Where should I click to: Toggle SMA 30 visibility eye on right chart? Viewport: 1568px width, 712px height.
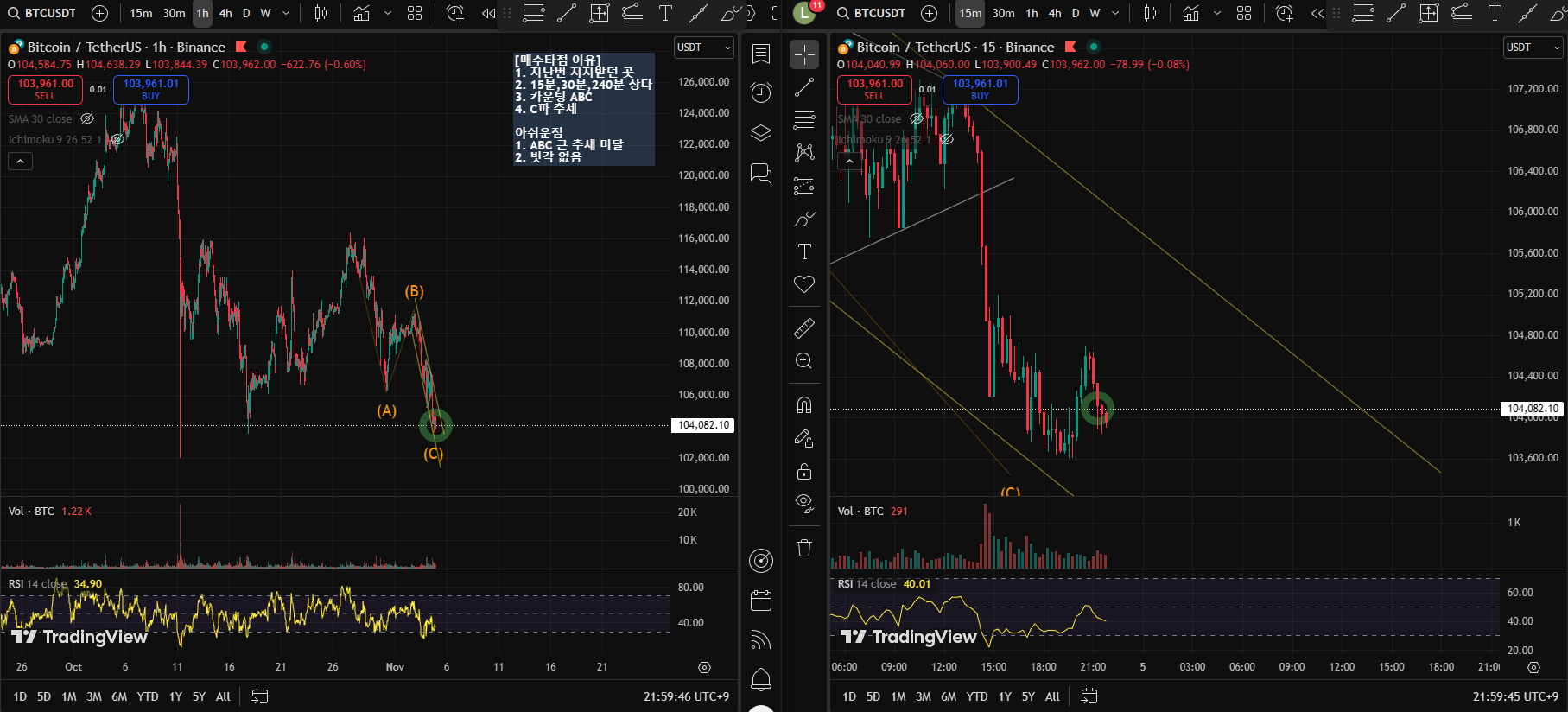click(x=917, y=118)
